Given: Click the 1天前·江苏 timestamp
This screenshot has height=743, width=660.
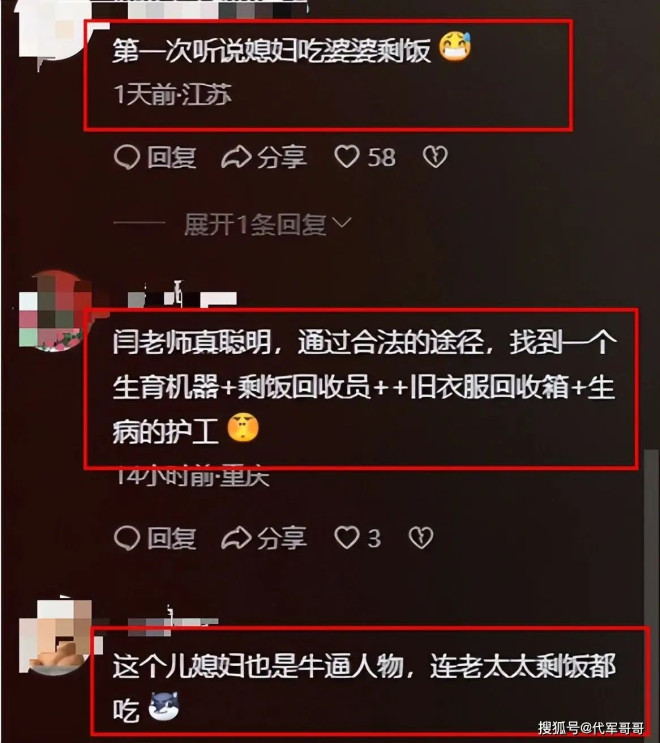Looking at the screenshot, I should point(172,94).
